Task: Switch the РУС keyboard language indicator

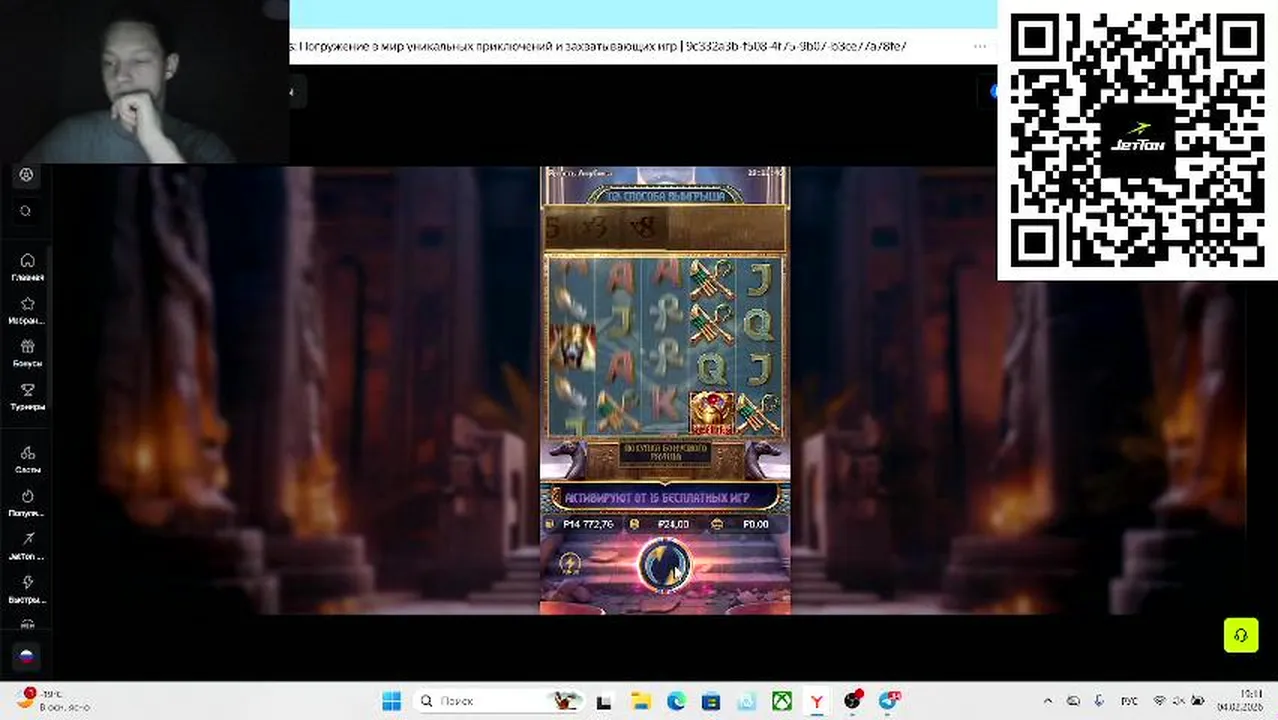Action: coord(1129,701)
